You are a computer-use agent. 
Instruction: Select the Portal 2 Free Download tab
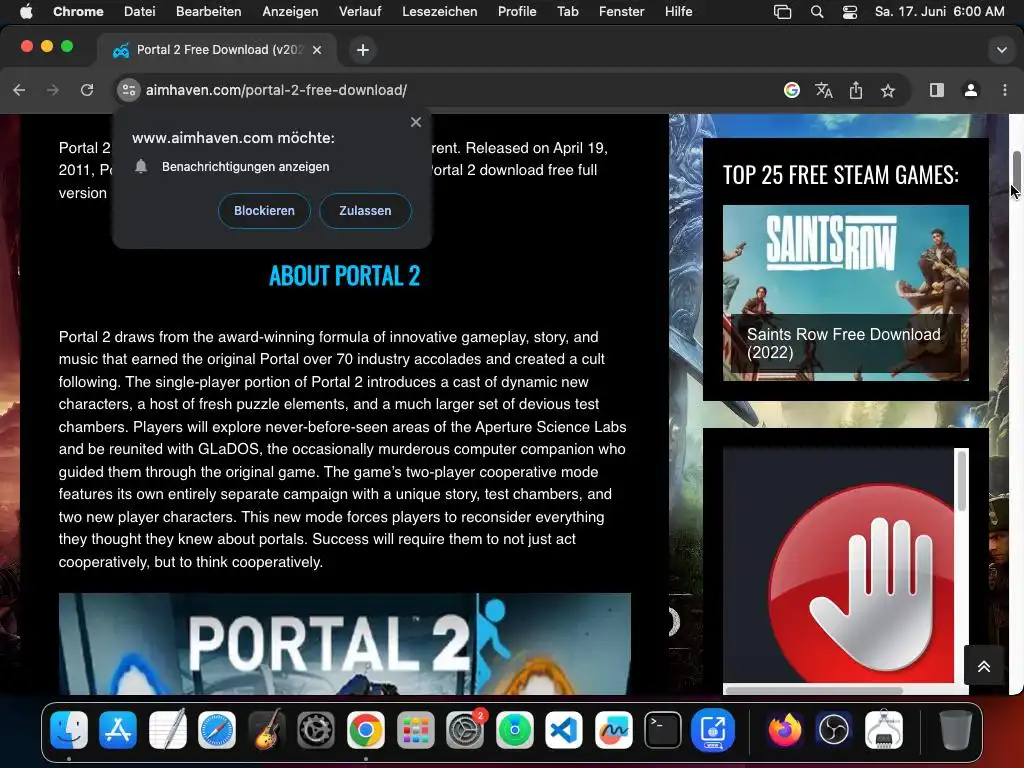(x=217, y=50)
